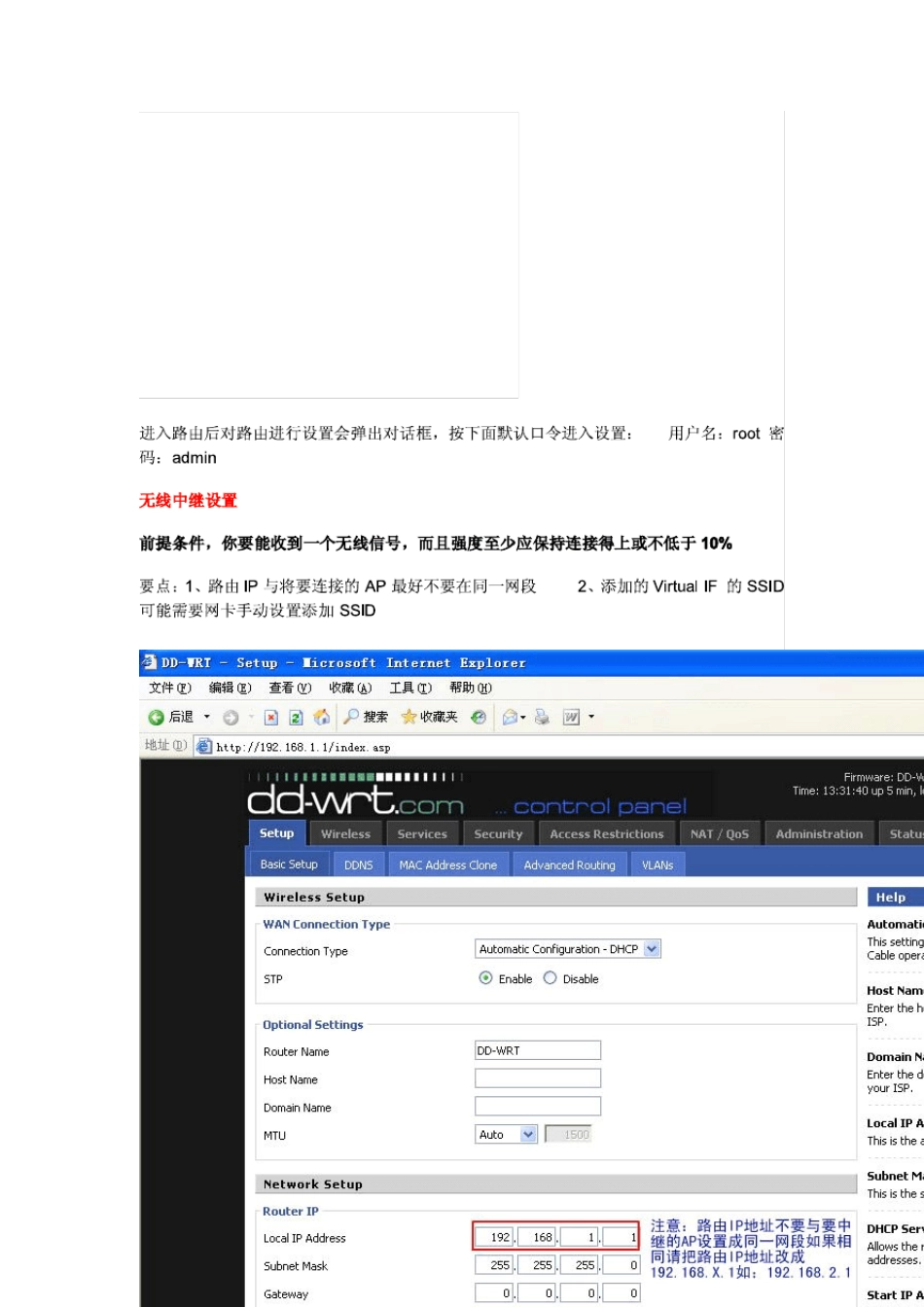Open the 收藏(A) menu
Viewport: 924px width, 1307px height.
pyautogui.click(x=351, y=689)
